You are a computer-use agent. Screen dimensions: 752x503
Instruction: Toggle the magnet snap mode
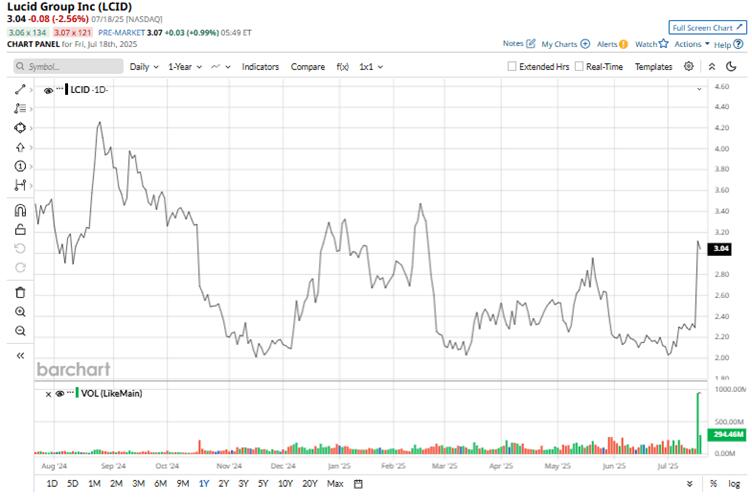tap(20, 210)
